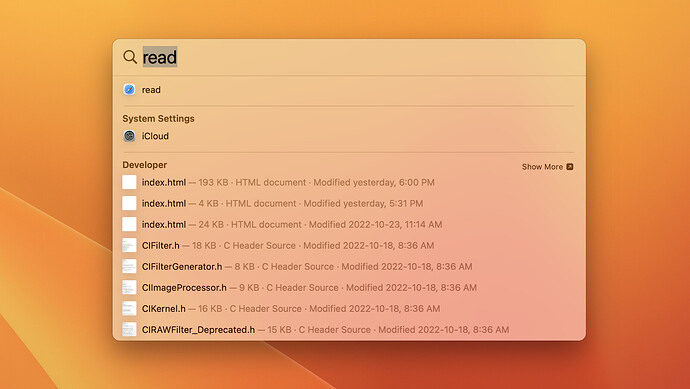The image size is (690, 389).
Task: Click the Show More text link
Action: point(542,167)
